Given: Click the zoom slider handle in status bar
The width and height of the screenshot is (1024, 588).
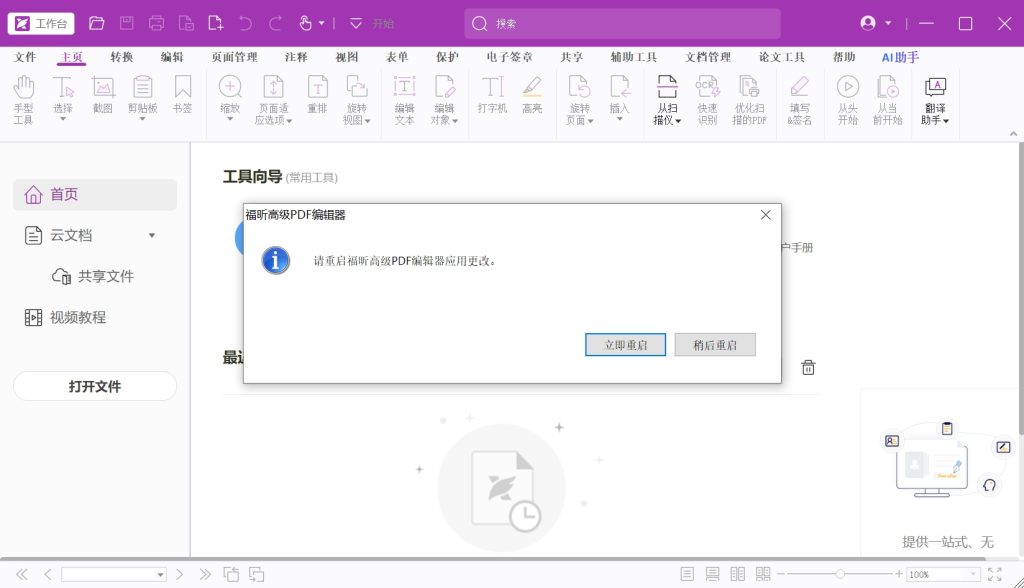Looking at the screenshot, I should click(x=840, y=574).
